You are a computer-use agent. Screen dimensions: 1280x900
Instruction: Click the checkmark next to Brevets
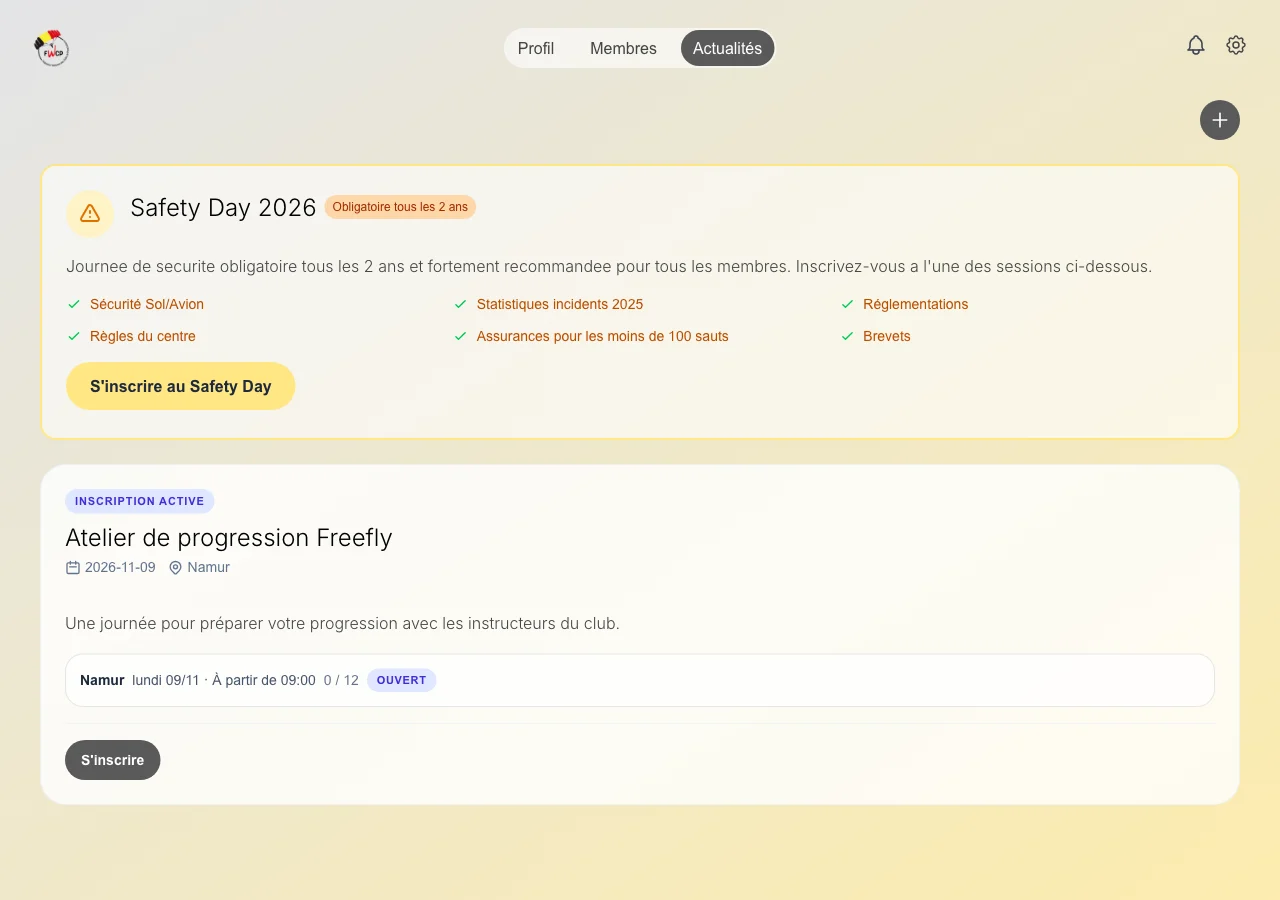click(x=847, y=336)
